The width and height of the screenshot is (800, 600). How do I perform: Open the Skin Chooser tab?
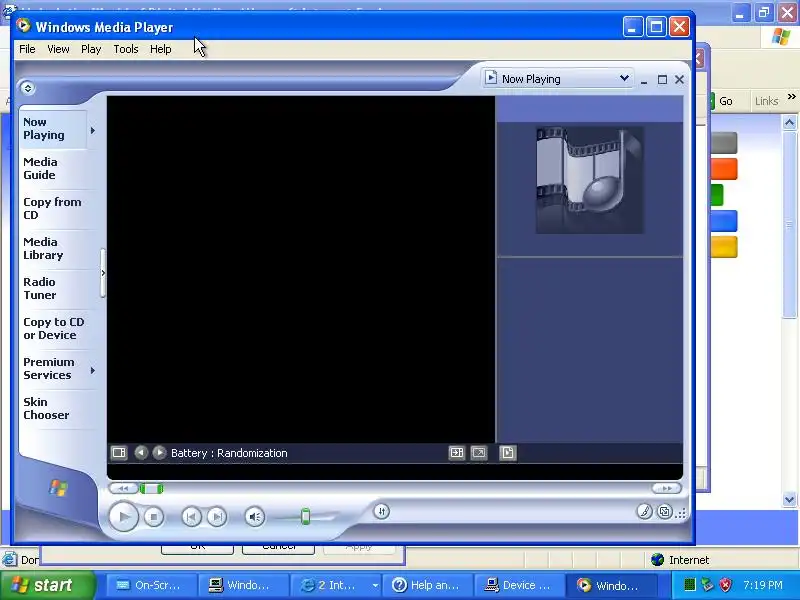tap(57, 409)
